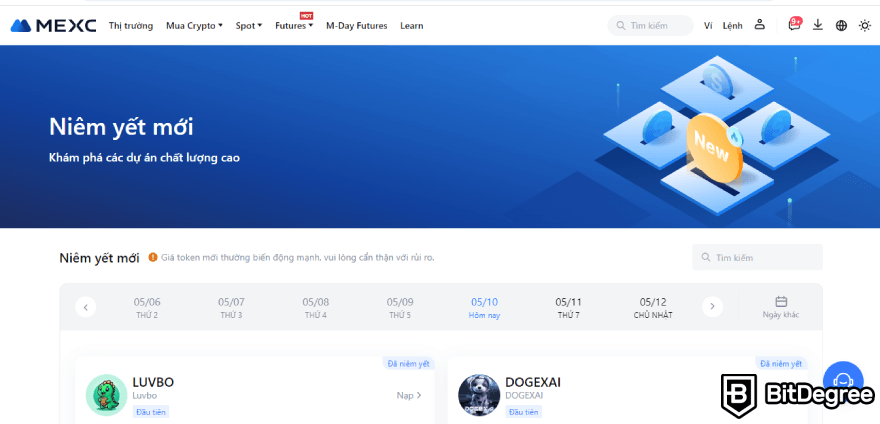880x424 pixels.
Task: Click Đã niêm yết badge on LUVBO card
Action: pos(408,364)
